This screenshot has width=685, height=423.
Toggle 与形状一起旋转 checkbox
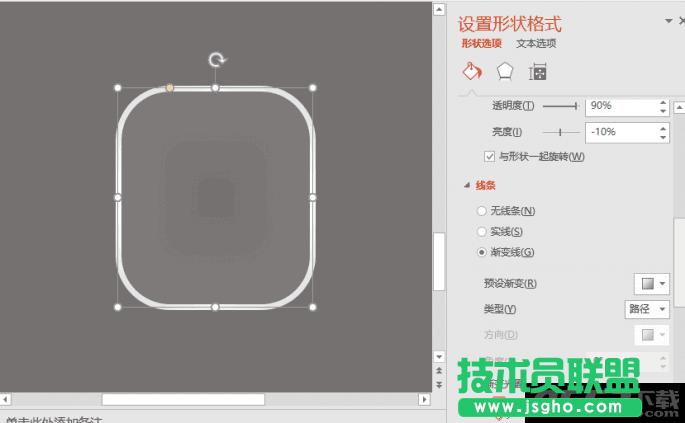[x=489, y=156]
